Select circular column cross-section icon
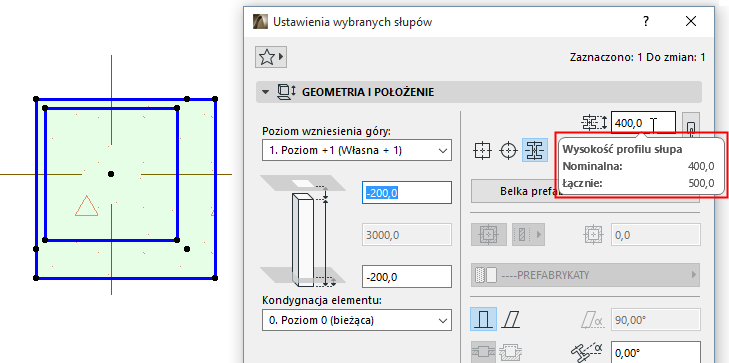 point(509,151)
